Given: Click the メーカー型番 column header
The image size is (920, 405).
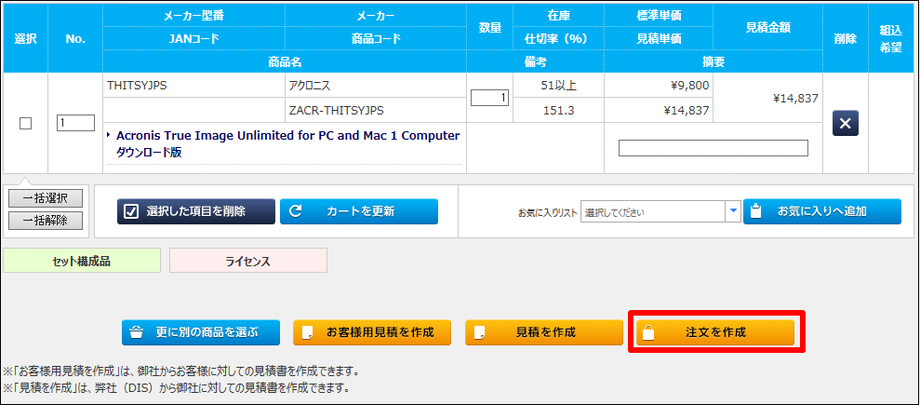Looking at the screenshot, I should 194,16.
